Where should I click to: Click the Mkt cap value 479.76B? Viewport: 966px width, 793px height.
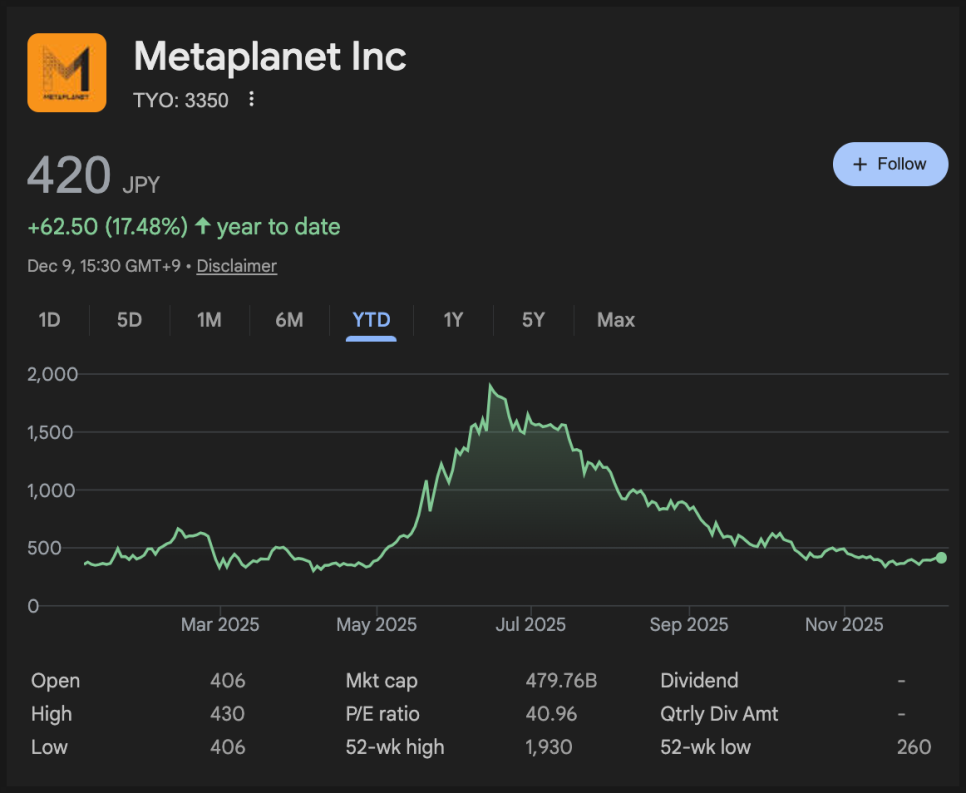tap(561, 681)
